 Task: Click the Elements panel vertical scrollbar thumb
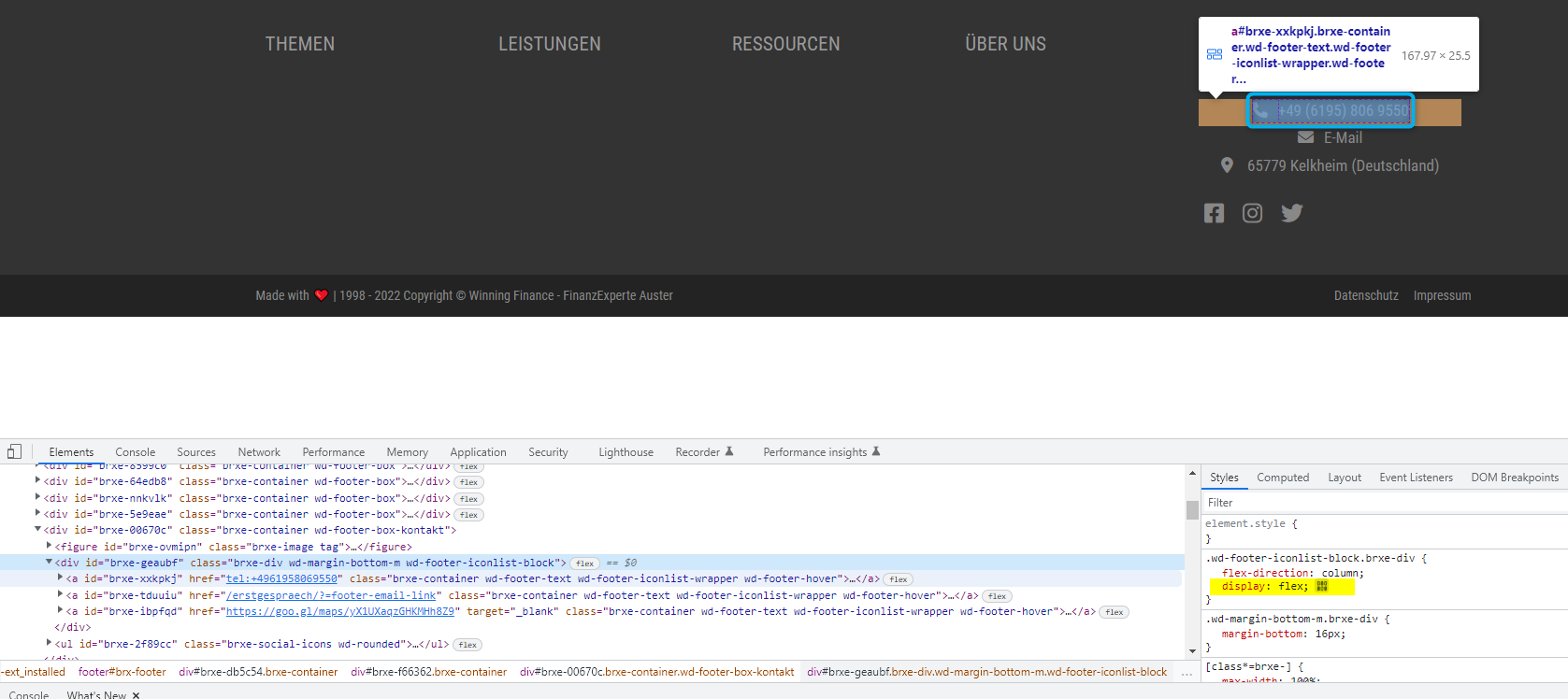[1192, 509]
